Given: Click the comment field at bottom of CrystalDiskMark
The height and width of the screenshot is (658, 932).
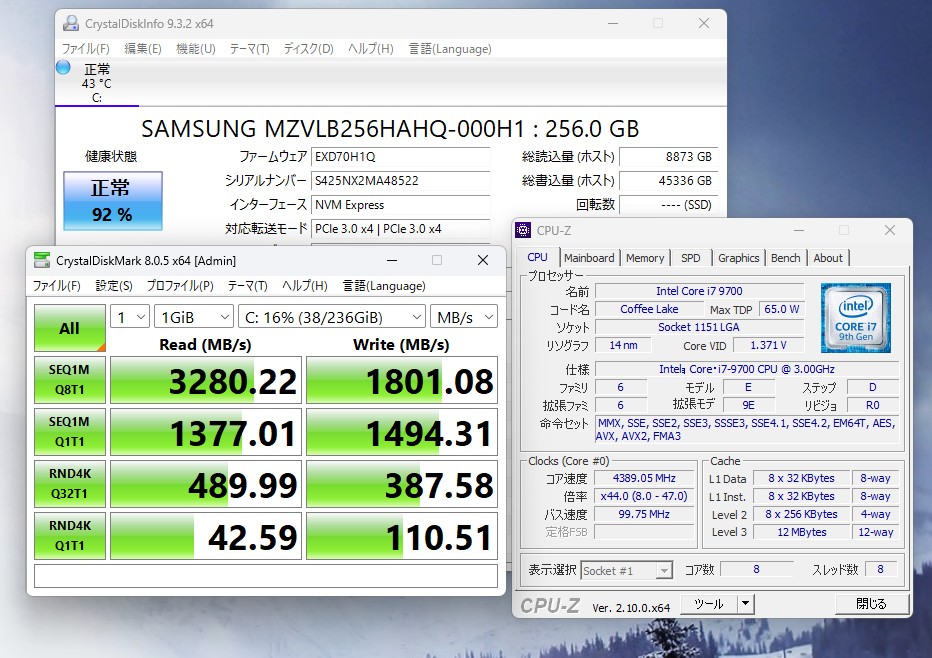Looking at the screenshot, I should (x=266, y=576).
